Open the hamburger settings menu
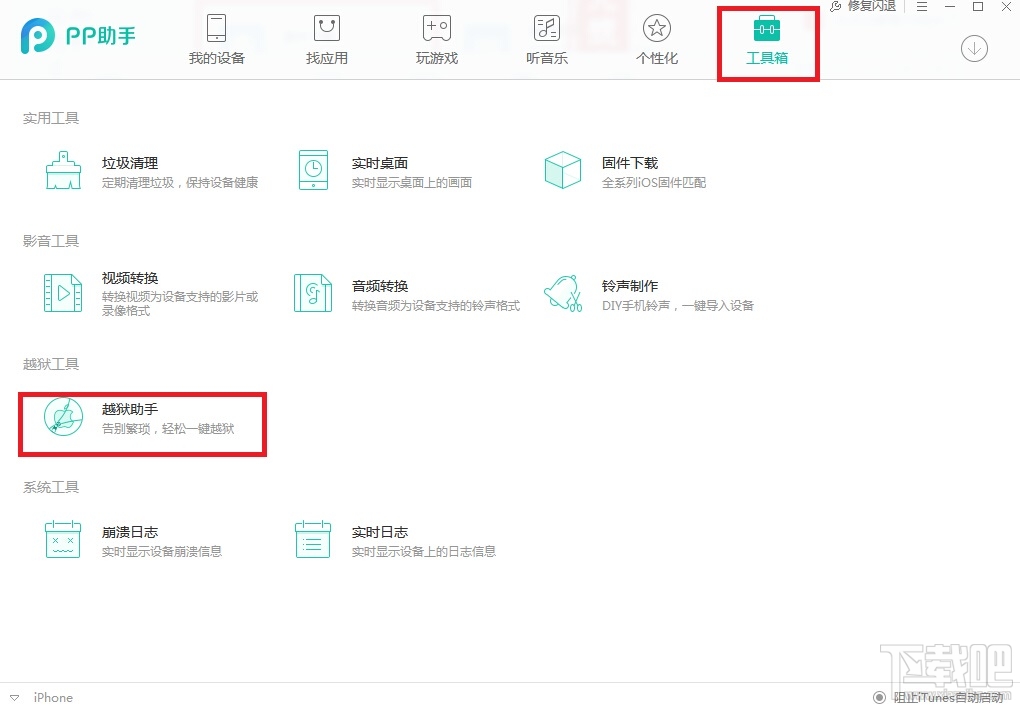The image size is (1020, 705). click(x=922, y=7)
